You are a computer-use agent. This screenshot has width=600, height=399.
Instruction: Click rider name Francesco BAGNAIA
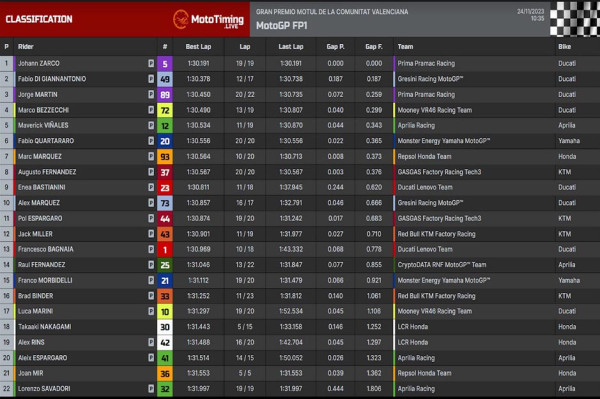tap(46, 249)
